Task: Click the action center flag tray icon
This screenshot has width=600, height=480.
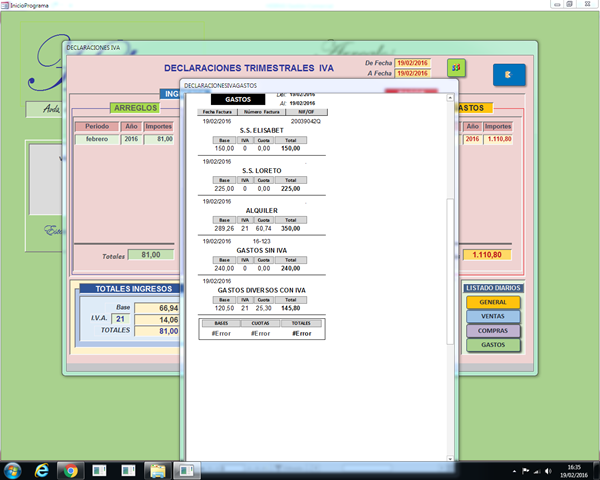Action: pos(525,470)
